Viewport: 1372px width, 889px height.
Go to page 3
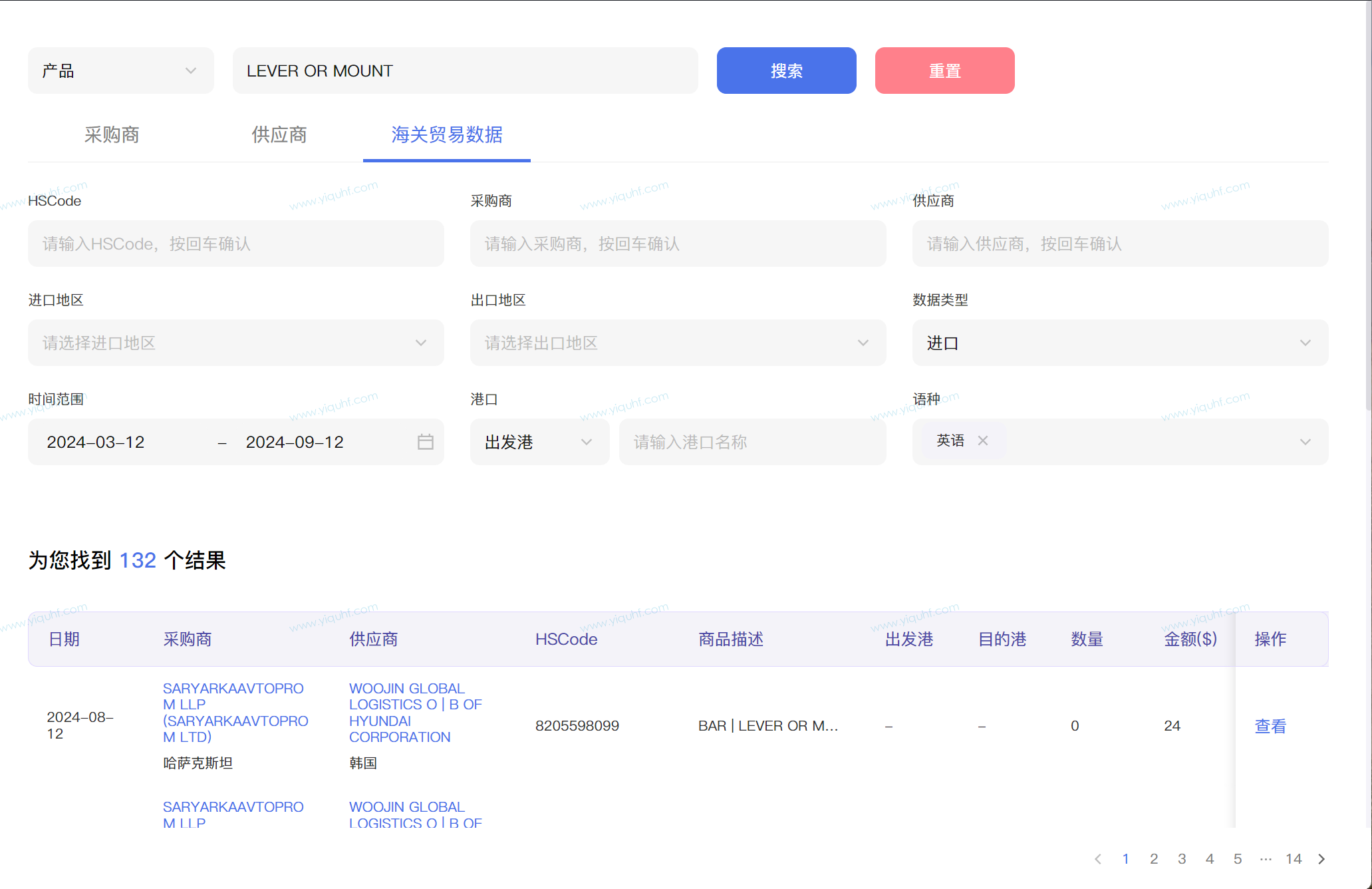[x=1182, y=859]
